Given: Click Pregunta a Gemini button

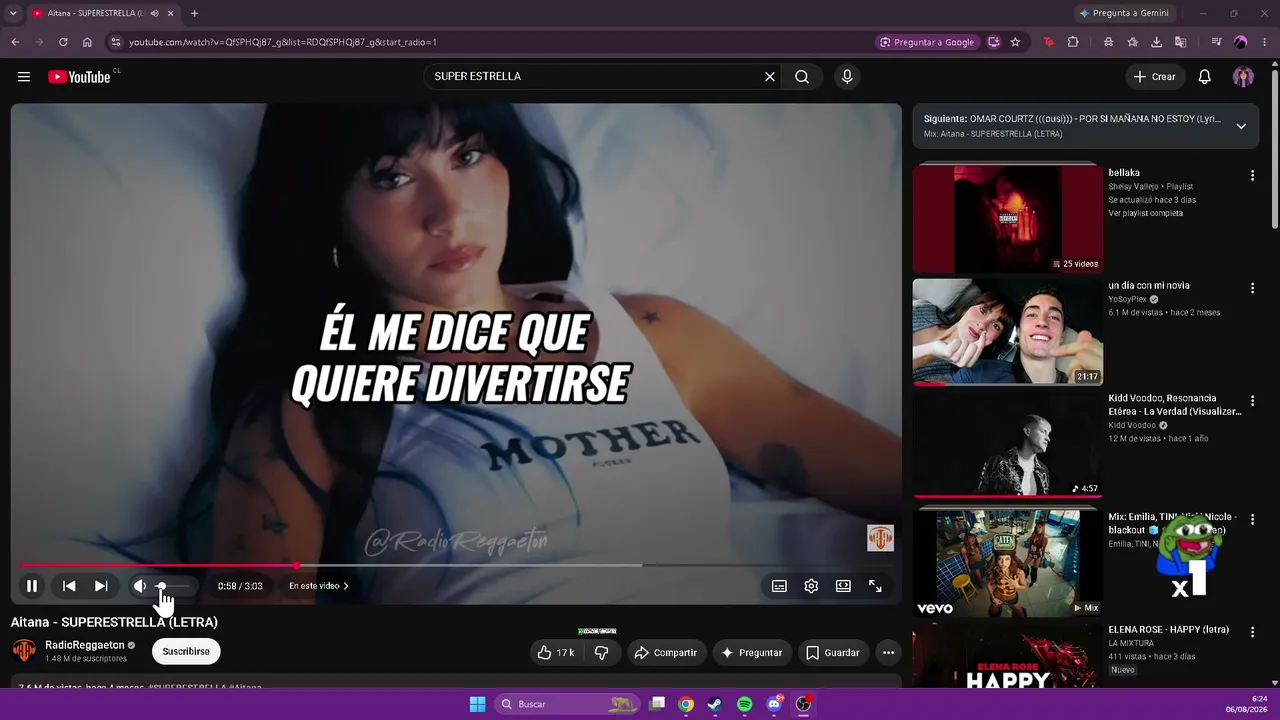Looking at the screenshot, I should [1124, 14].
